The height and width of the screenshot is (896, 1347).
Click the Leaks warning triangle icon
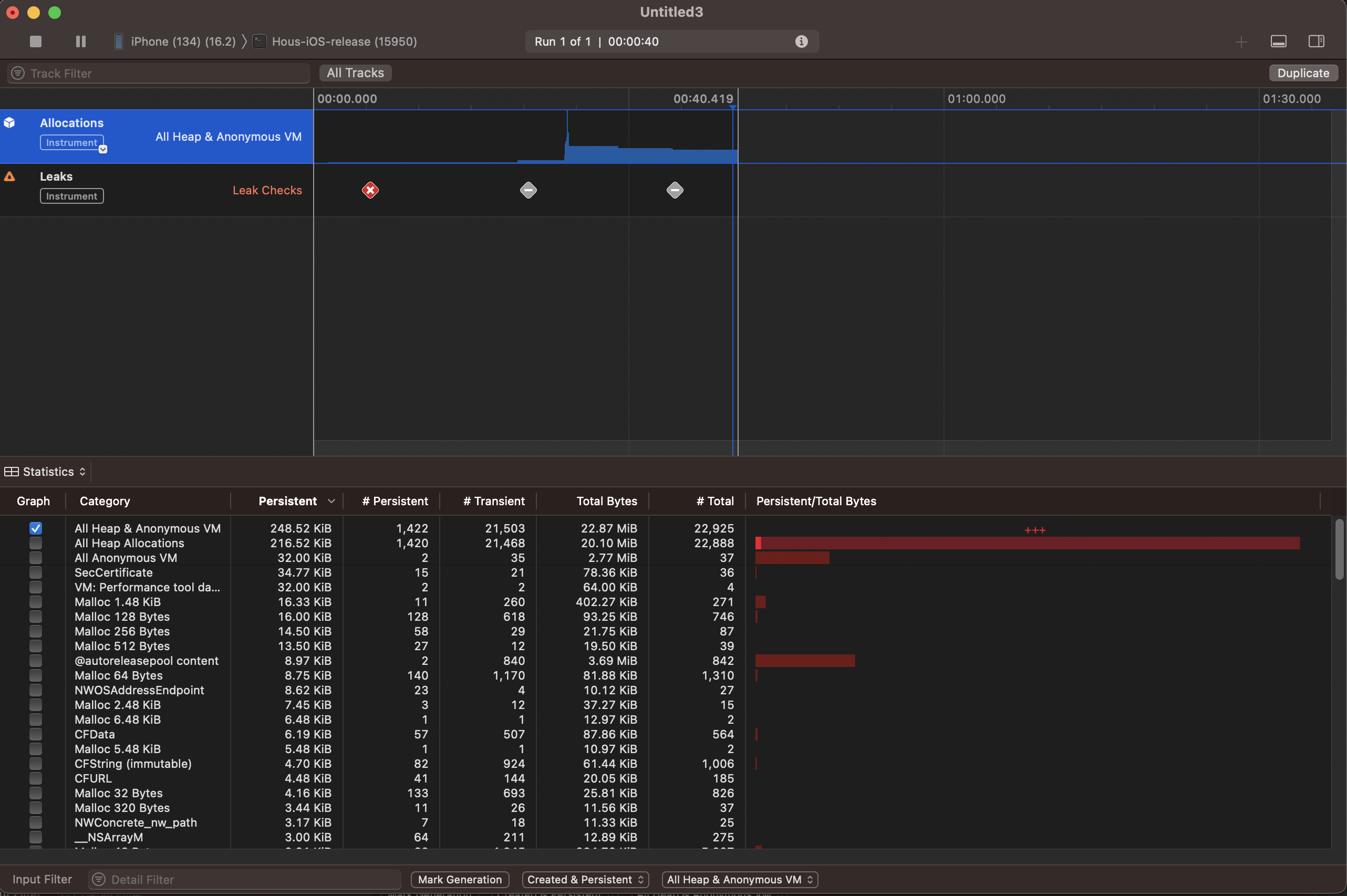coord(9,176)
